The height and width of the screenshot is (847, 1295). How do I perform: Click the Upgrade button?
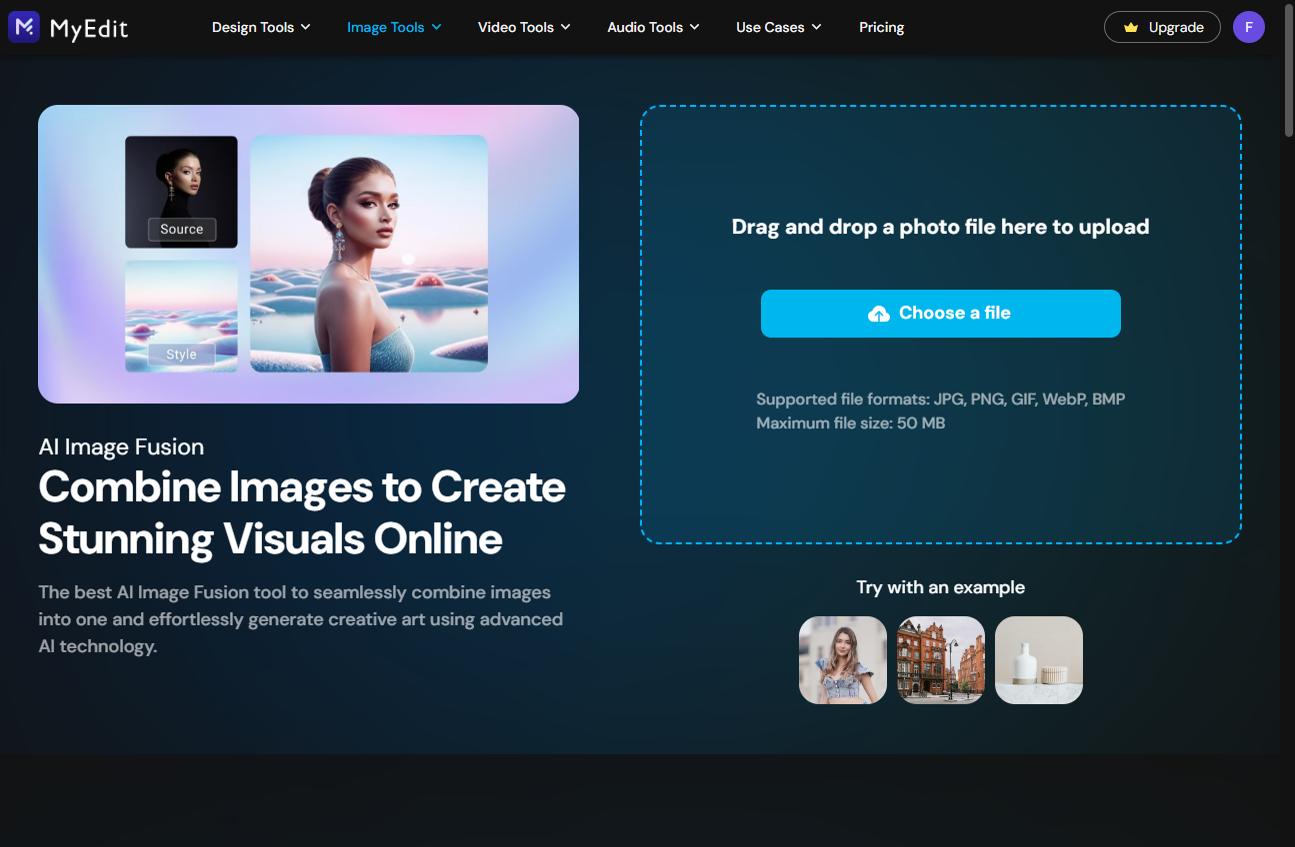pyautogui.click(x=1162, y=27)
